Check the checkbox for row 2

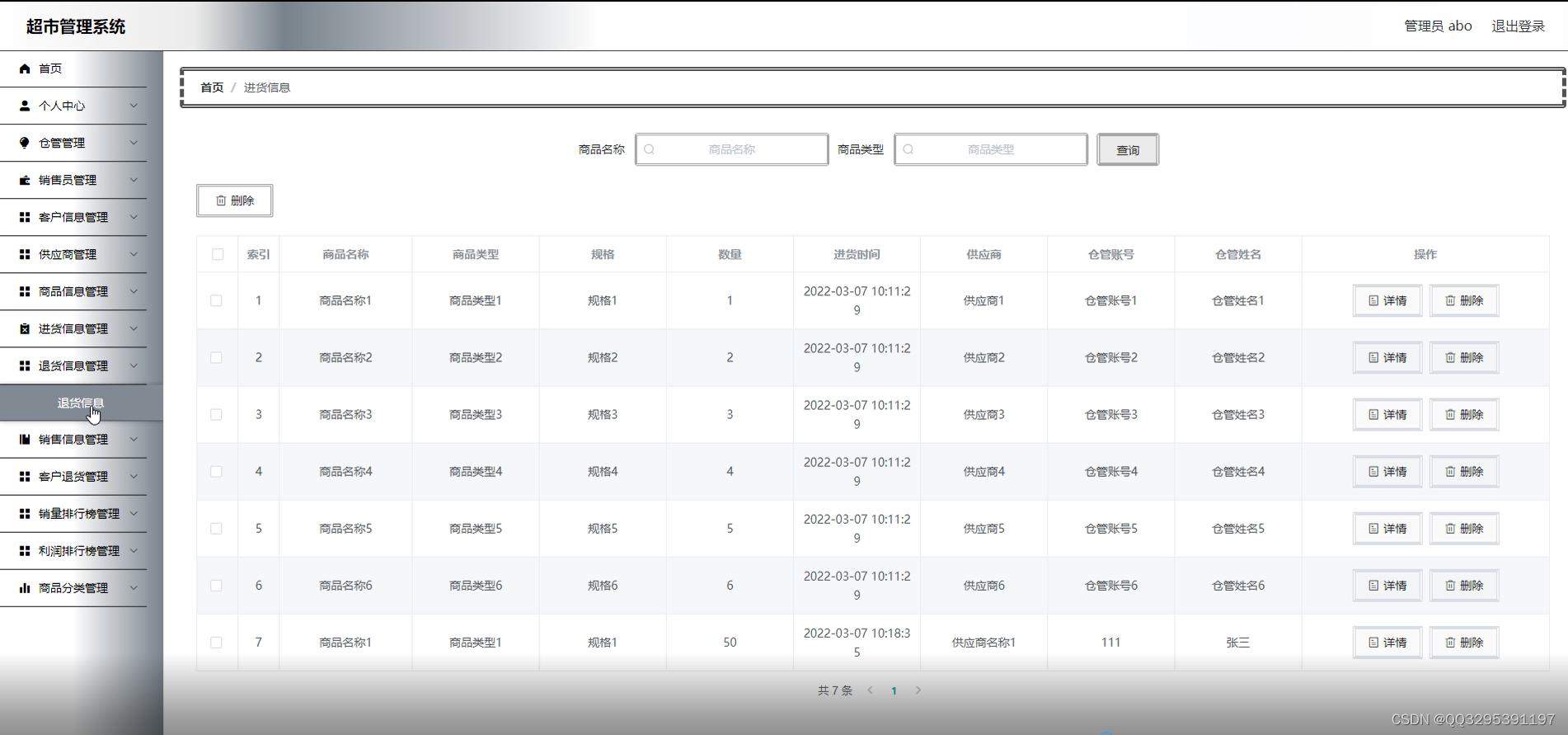pos(216,357)
